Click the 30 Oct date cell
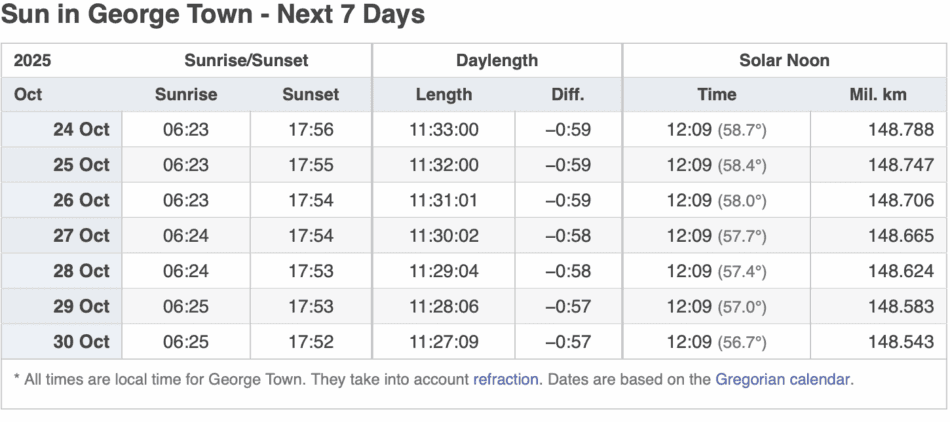The width and height of the screenshot is (950, 422). (81, 342)
